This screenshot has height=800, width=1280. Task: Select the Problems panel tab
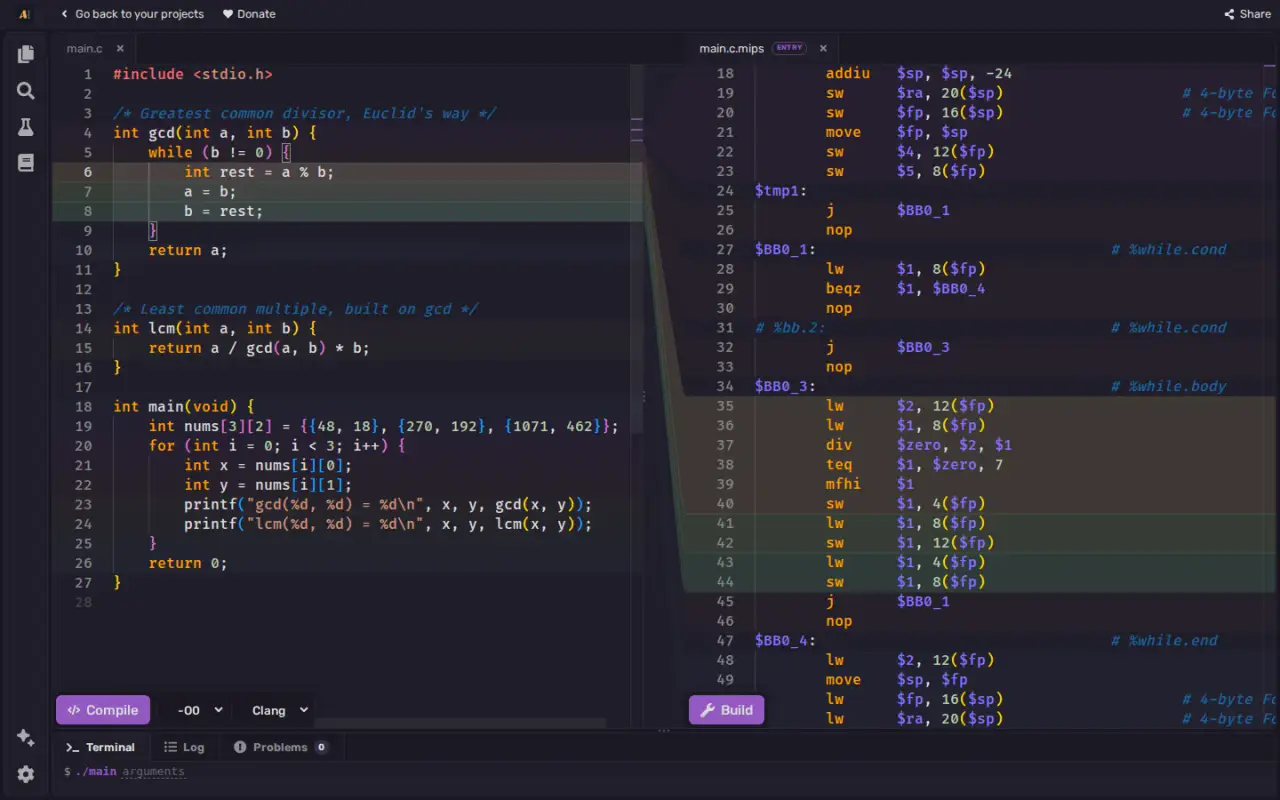pos(280,747)
